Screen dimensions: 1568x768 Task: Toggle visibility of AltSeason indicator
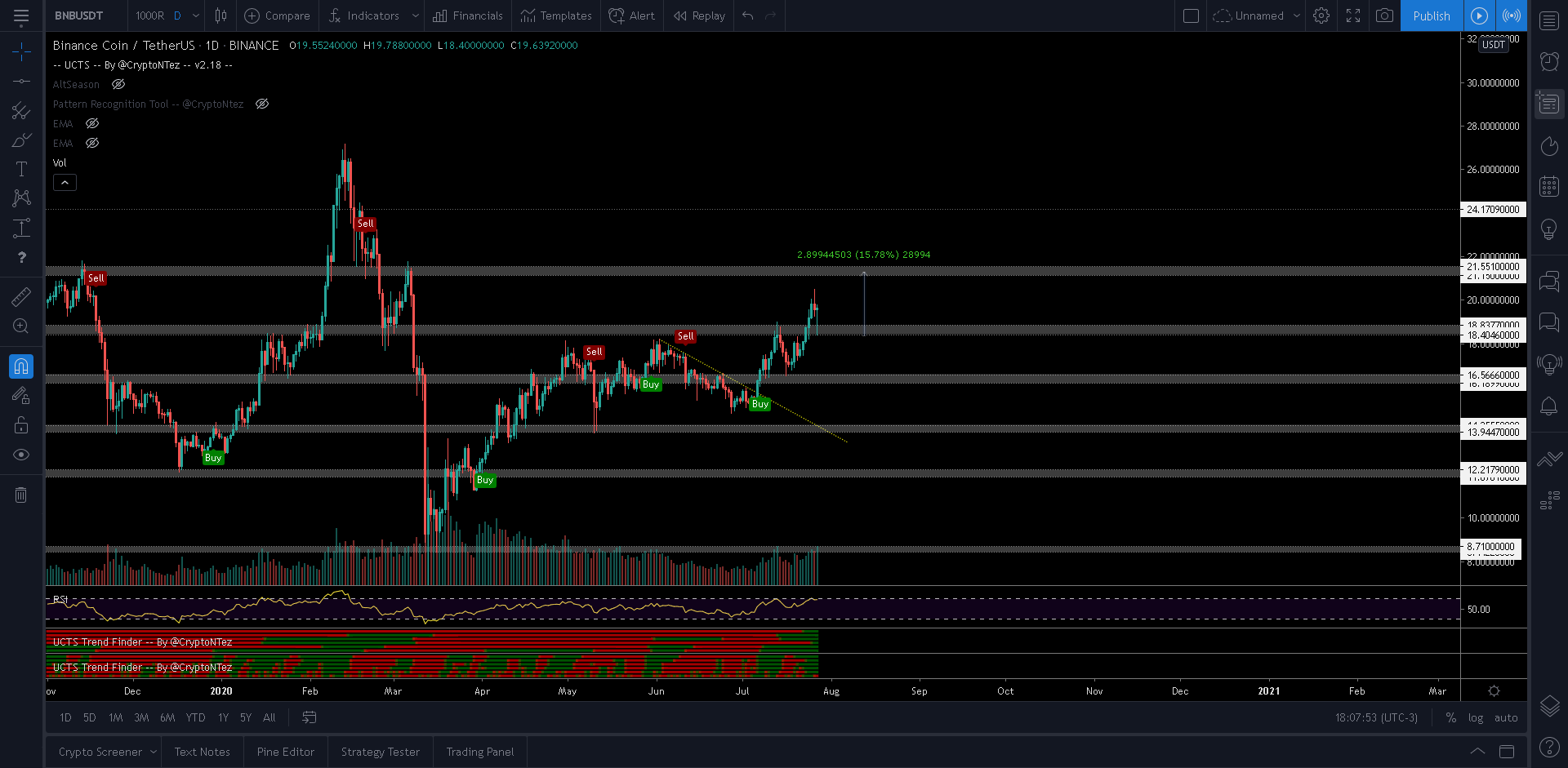click(118, 84)
